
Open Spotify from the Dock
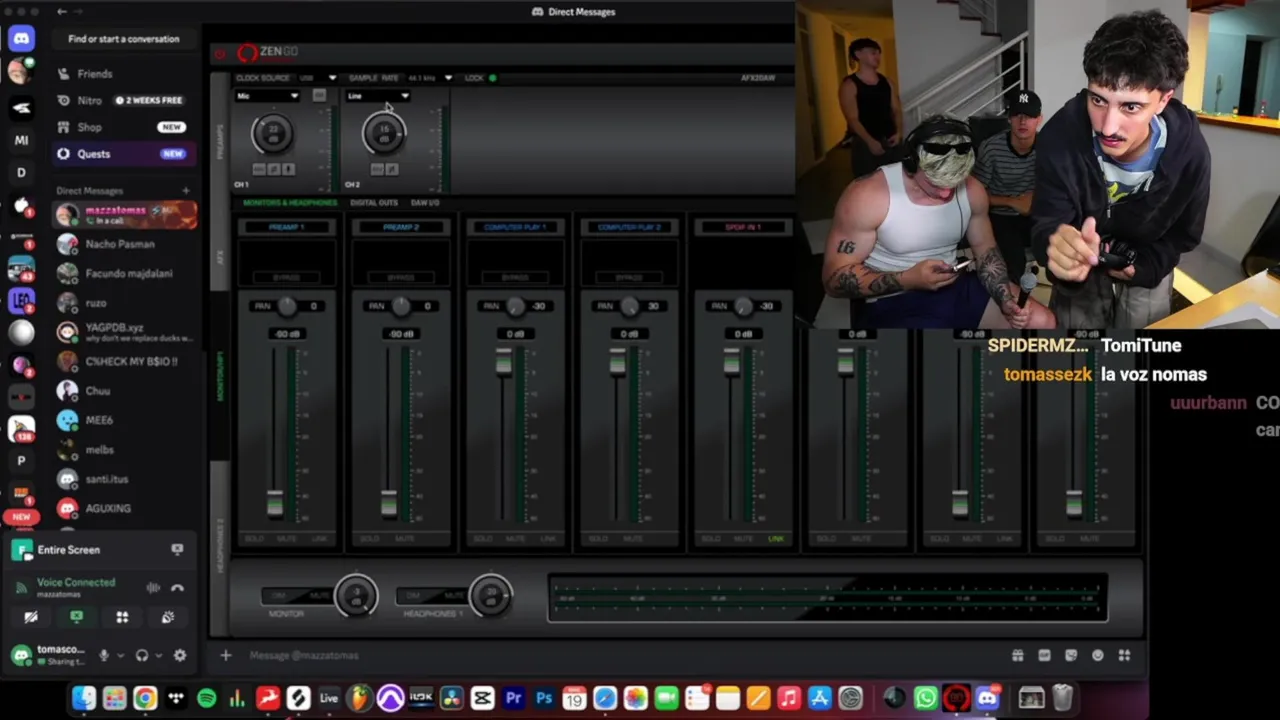pyautogui.click(x=207, y=698)
